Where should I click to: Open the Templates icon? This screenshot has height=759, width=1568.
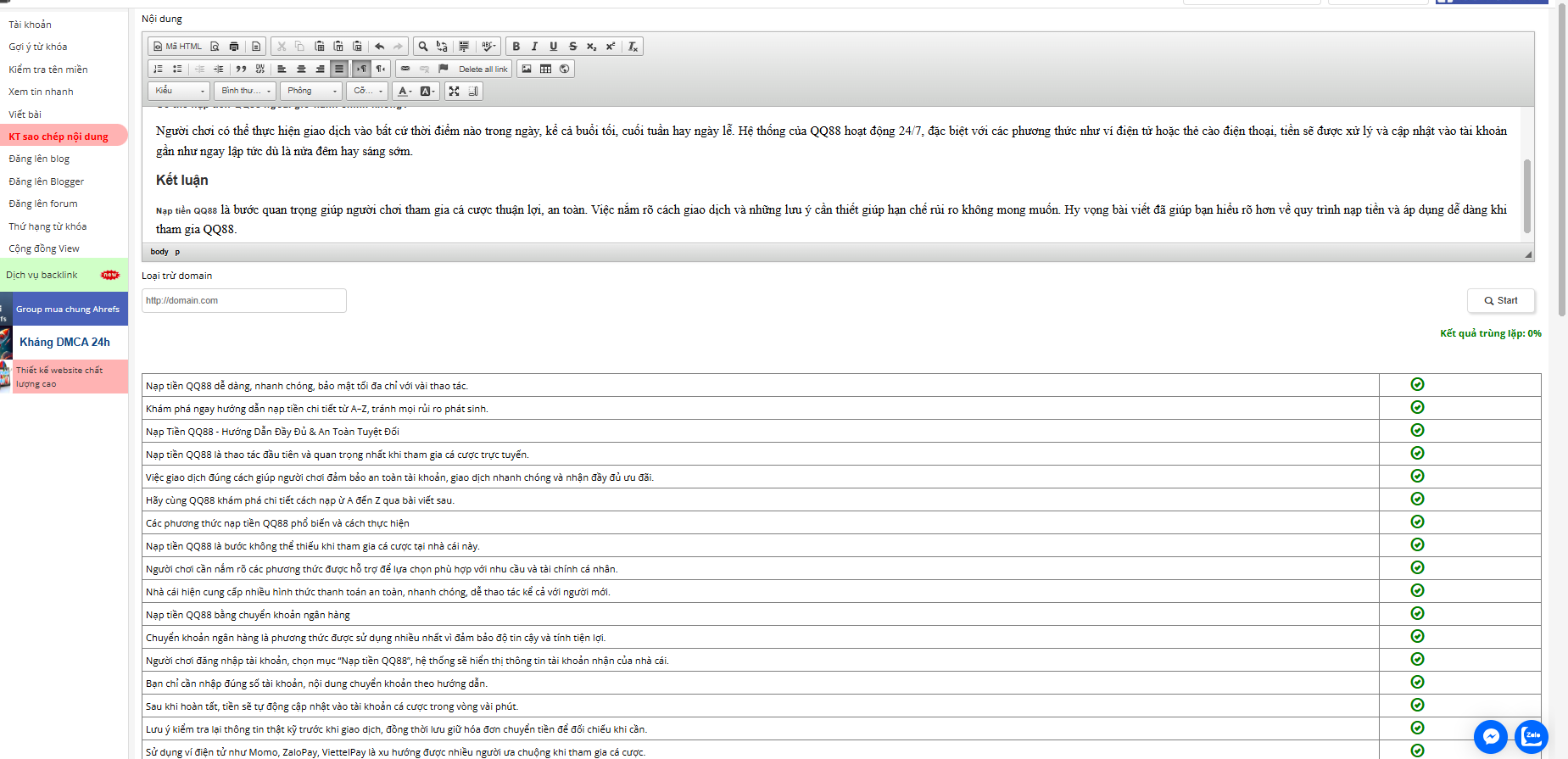pyautogui.click(x=256, y=47)
